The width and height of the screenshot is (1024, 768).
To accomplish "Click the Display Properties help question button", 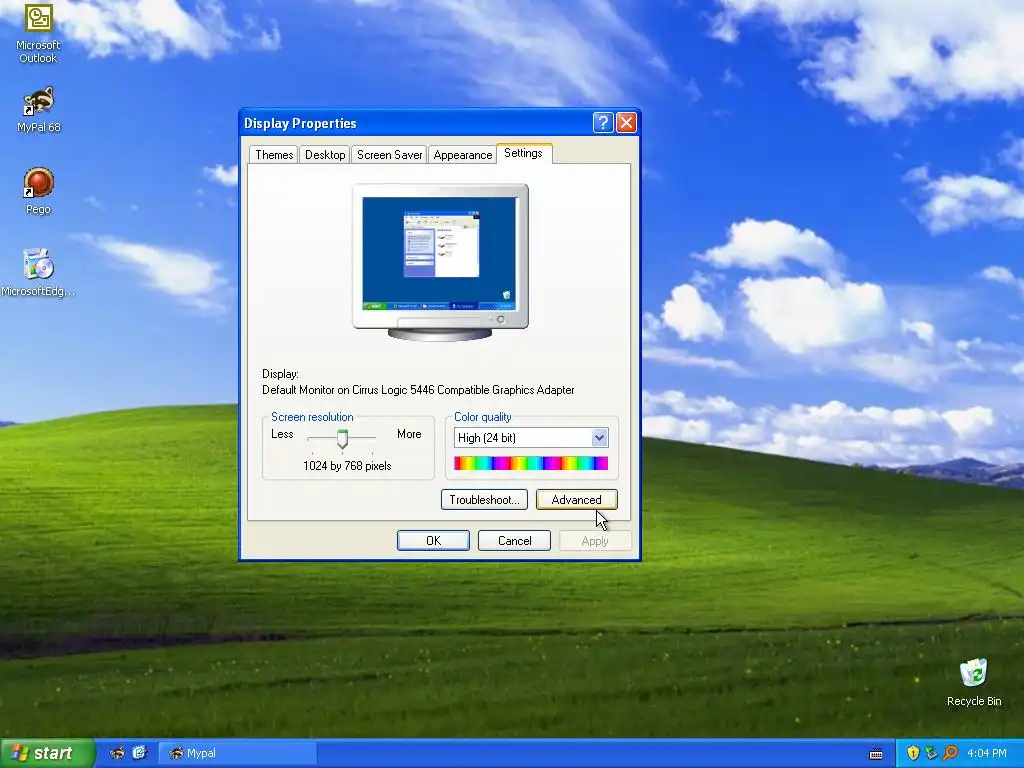I will pos(603,123).
